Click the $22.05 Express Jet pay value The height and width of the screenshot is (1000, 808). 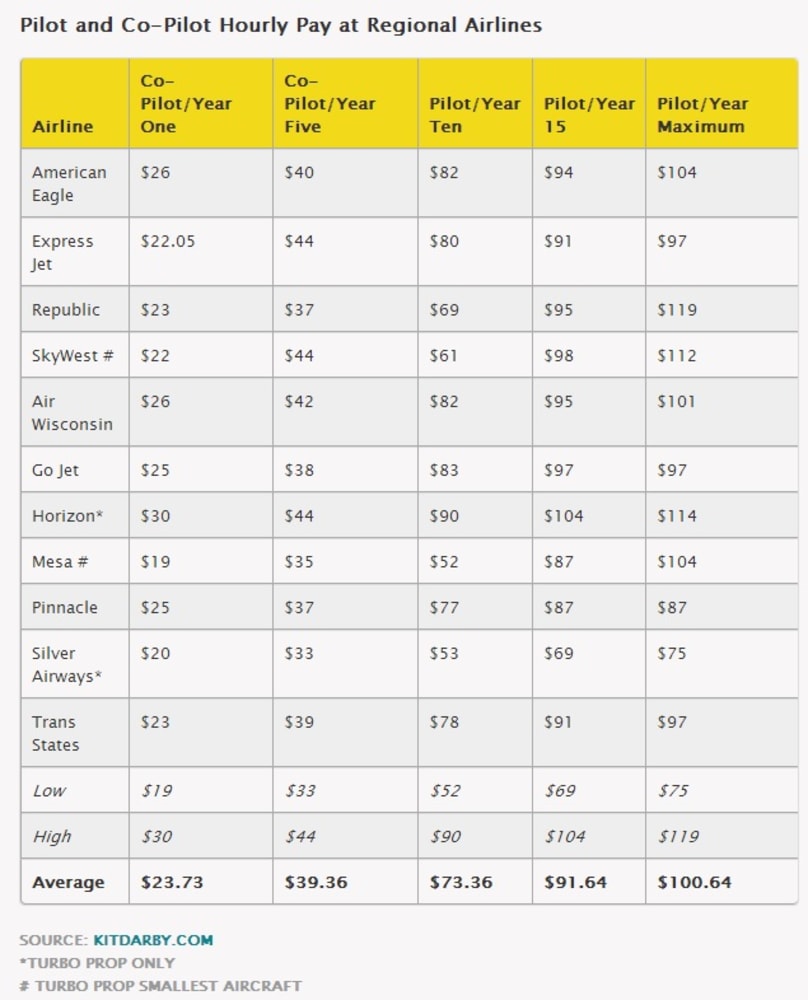[168, 242]
